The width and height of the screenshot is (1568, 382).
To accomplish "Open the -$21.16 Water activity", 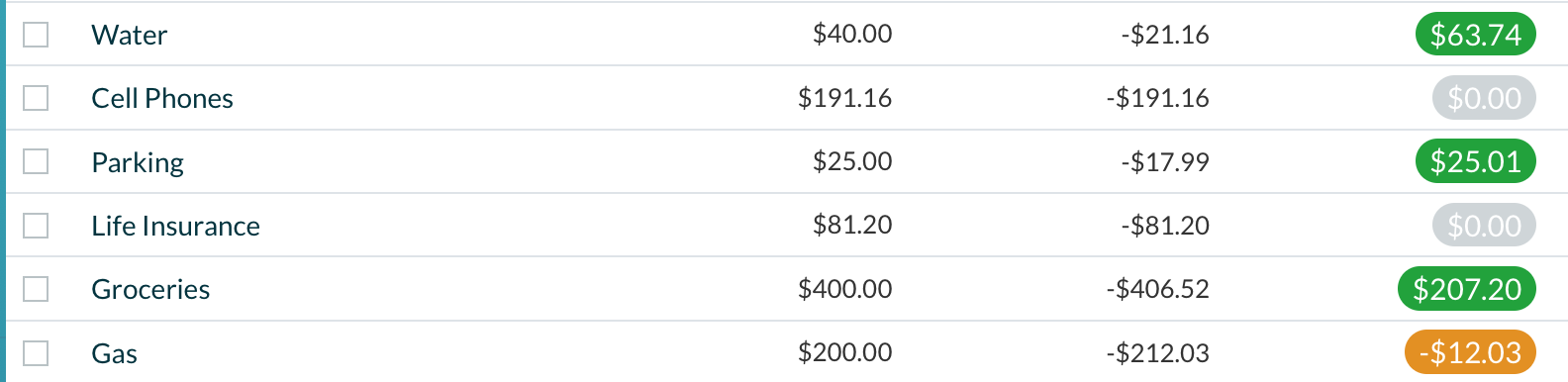I will (x=1165, y=35).
